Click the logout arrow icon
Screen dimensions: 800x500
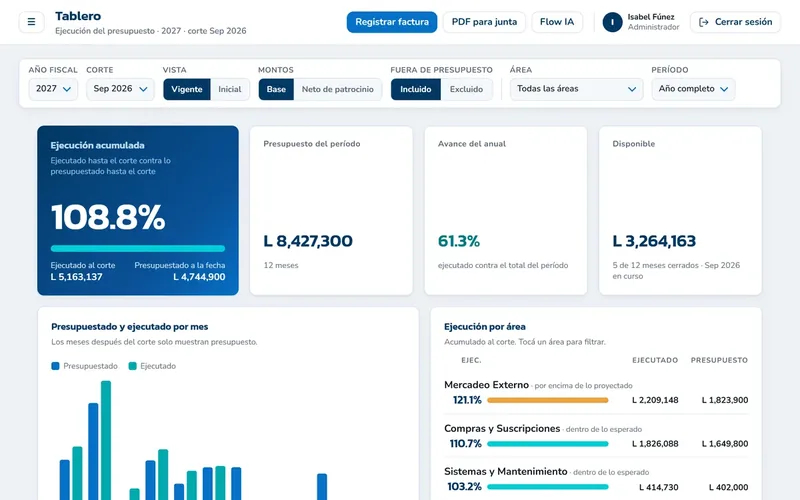coord(704,22)
